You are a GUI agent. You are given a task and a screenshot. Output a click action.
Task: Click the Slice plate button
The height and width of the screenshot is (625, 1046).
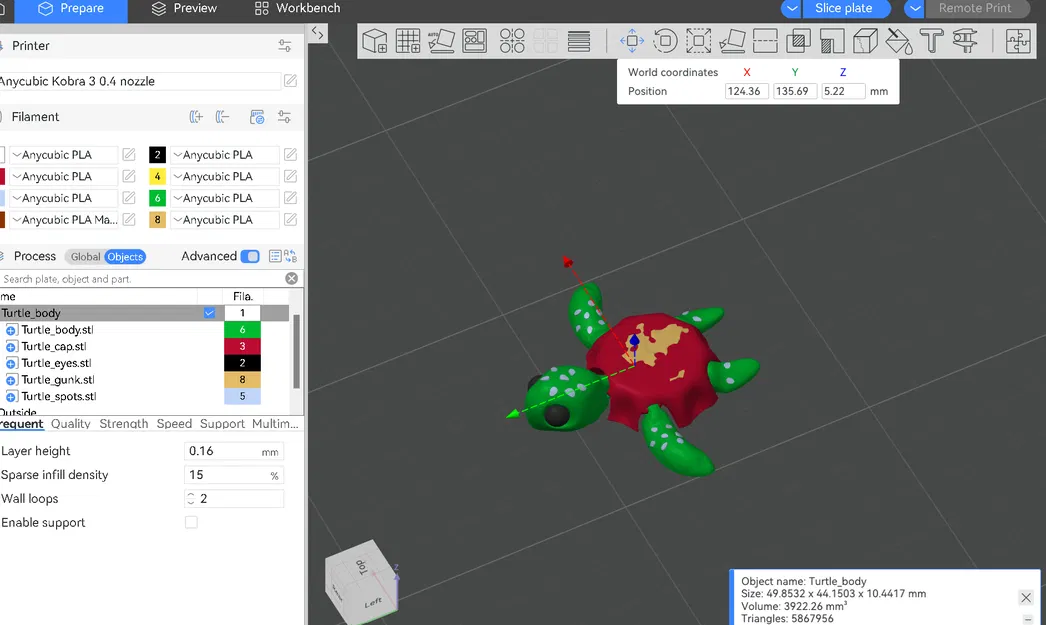click(x=846, y=9)
